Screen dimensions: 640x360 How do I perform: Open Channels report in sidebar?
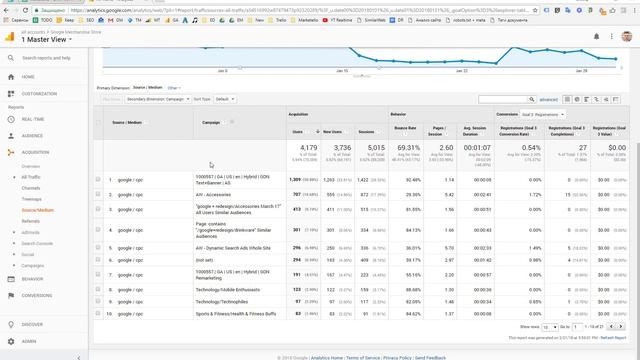click(x=31, y=188)
